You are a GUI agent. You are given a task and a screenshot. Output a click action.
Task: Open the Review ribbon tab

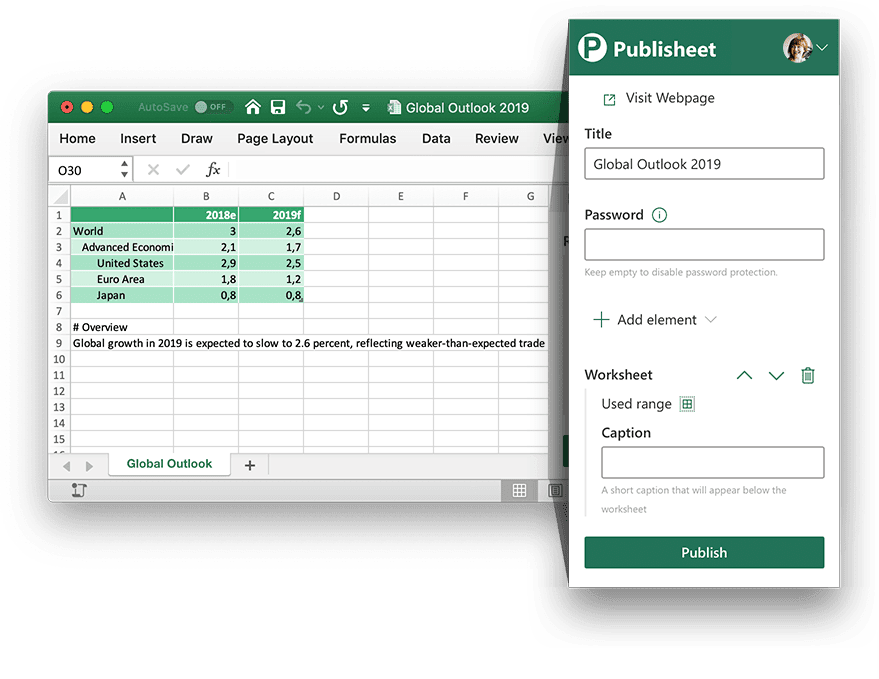[497, 138]
